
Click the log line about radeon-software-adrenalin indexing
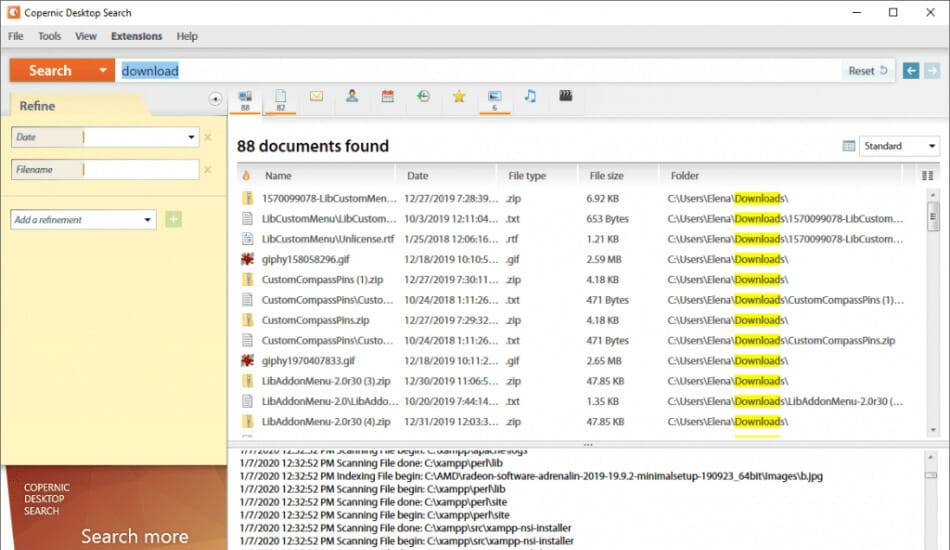[x=531, y=476]
